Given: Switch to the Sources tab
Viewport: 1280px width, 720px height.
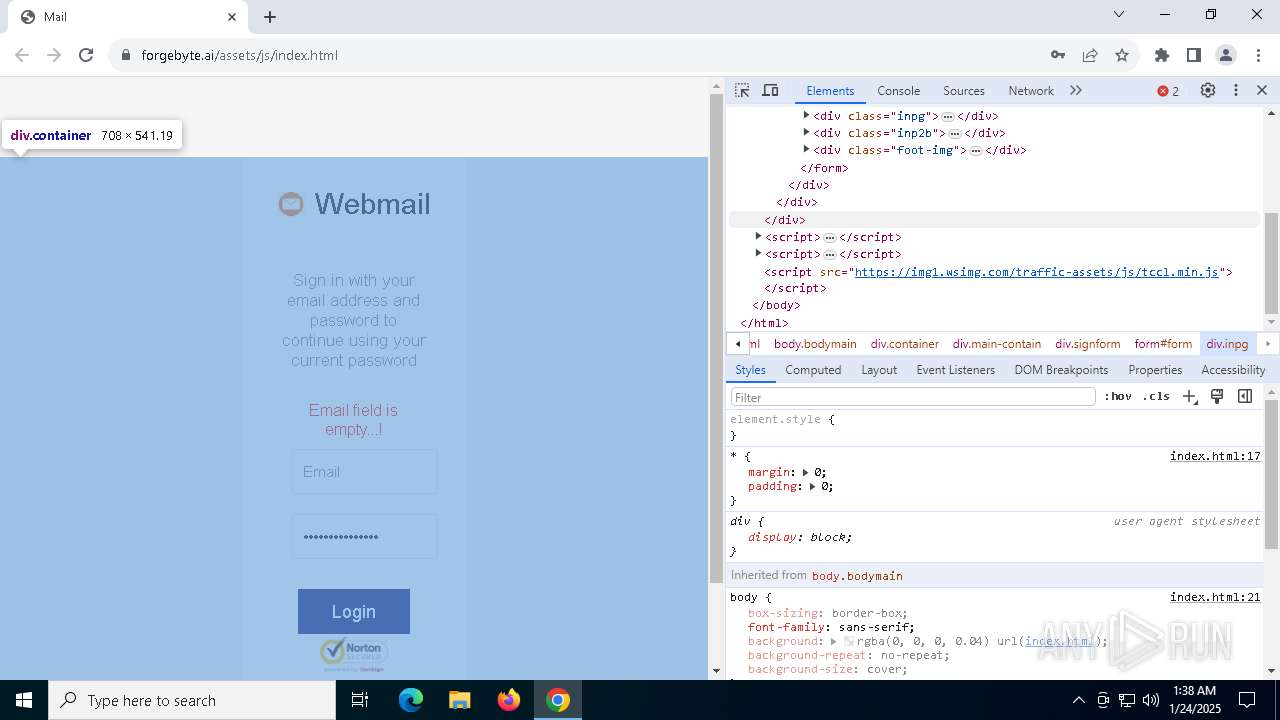Looking at the screenshot, I should (x=964, y=90).
